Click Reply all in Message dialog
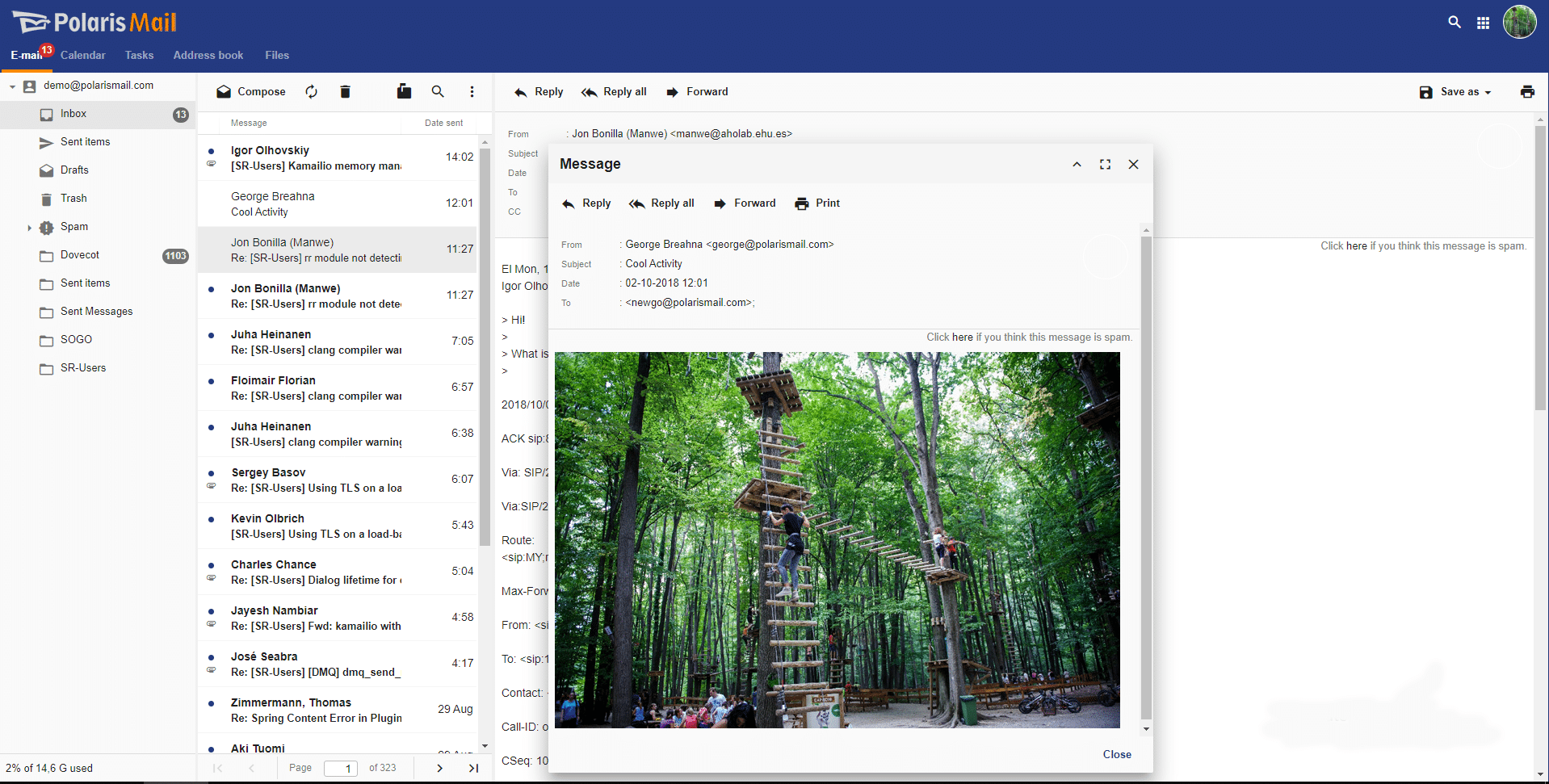Viewport: 1549px width, 784px height. tap(661, 203)
